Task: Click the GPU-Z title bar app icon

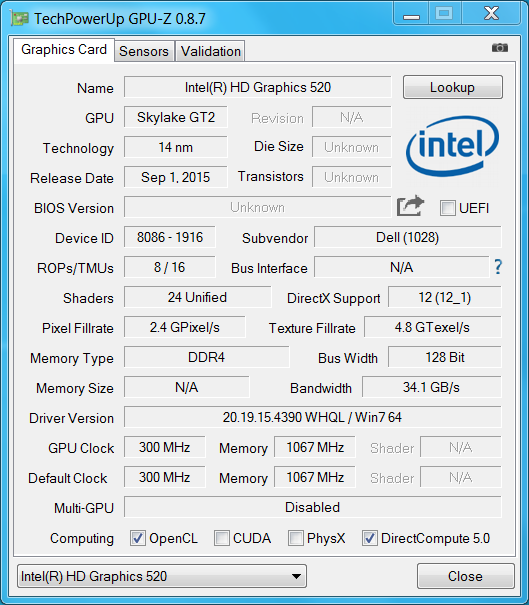Action: [x=20, y=19]
